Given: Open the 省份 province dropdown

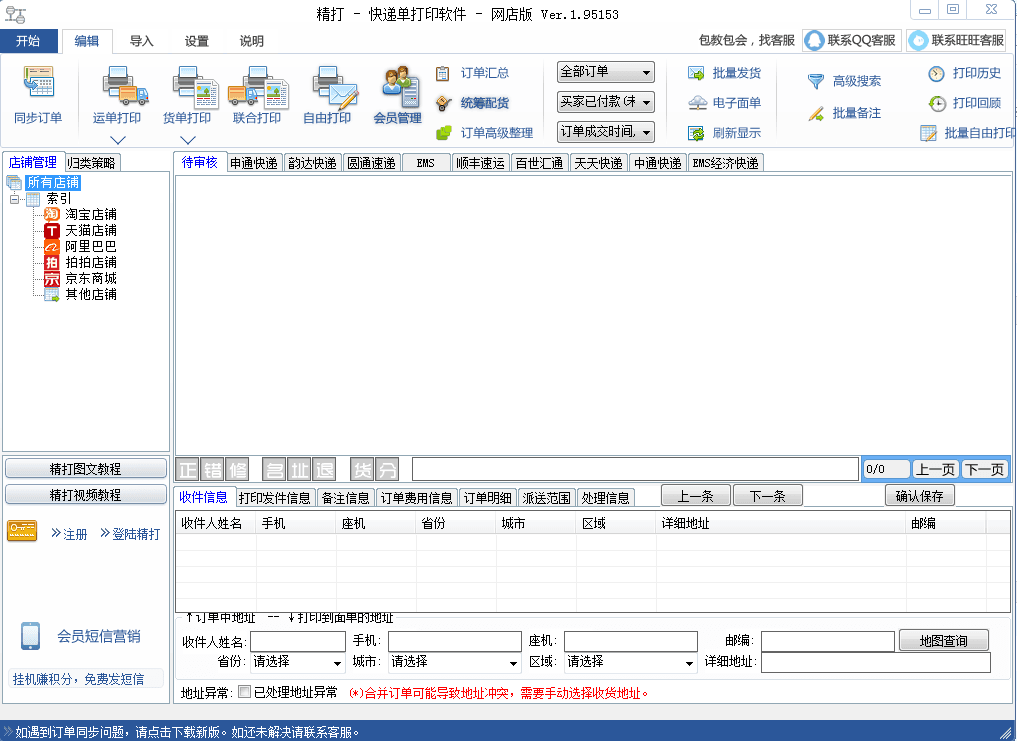Looking at the screenshot, I should pyautogui.click(x=297, y=662).
